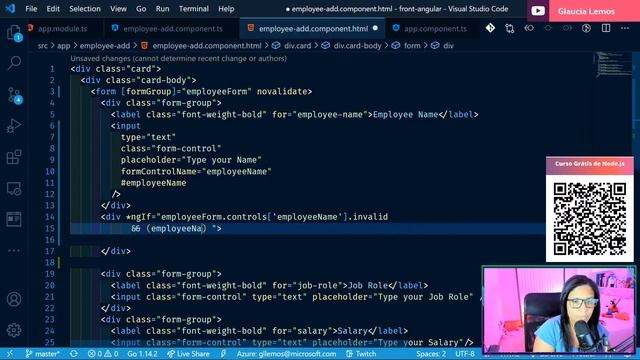The height and width of the screenshot is (360, 640).
Task: Click the toggle file blame icon in toolbar
Action: pyautogui.click(x=587, y=28)
